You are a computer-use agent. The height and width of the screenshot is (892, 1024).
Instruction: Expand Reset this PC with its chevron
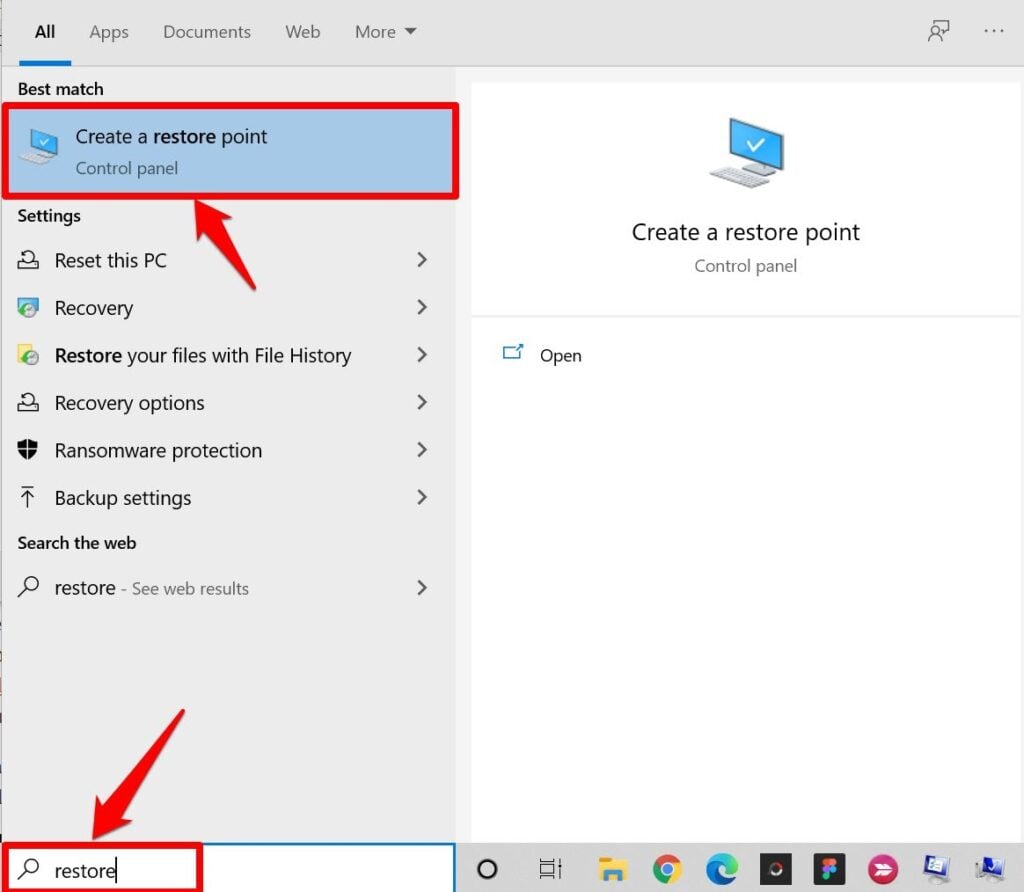tap(422, 260)
